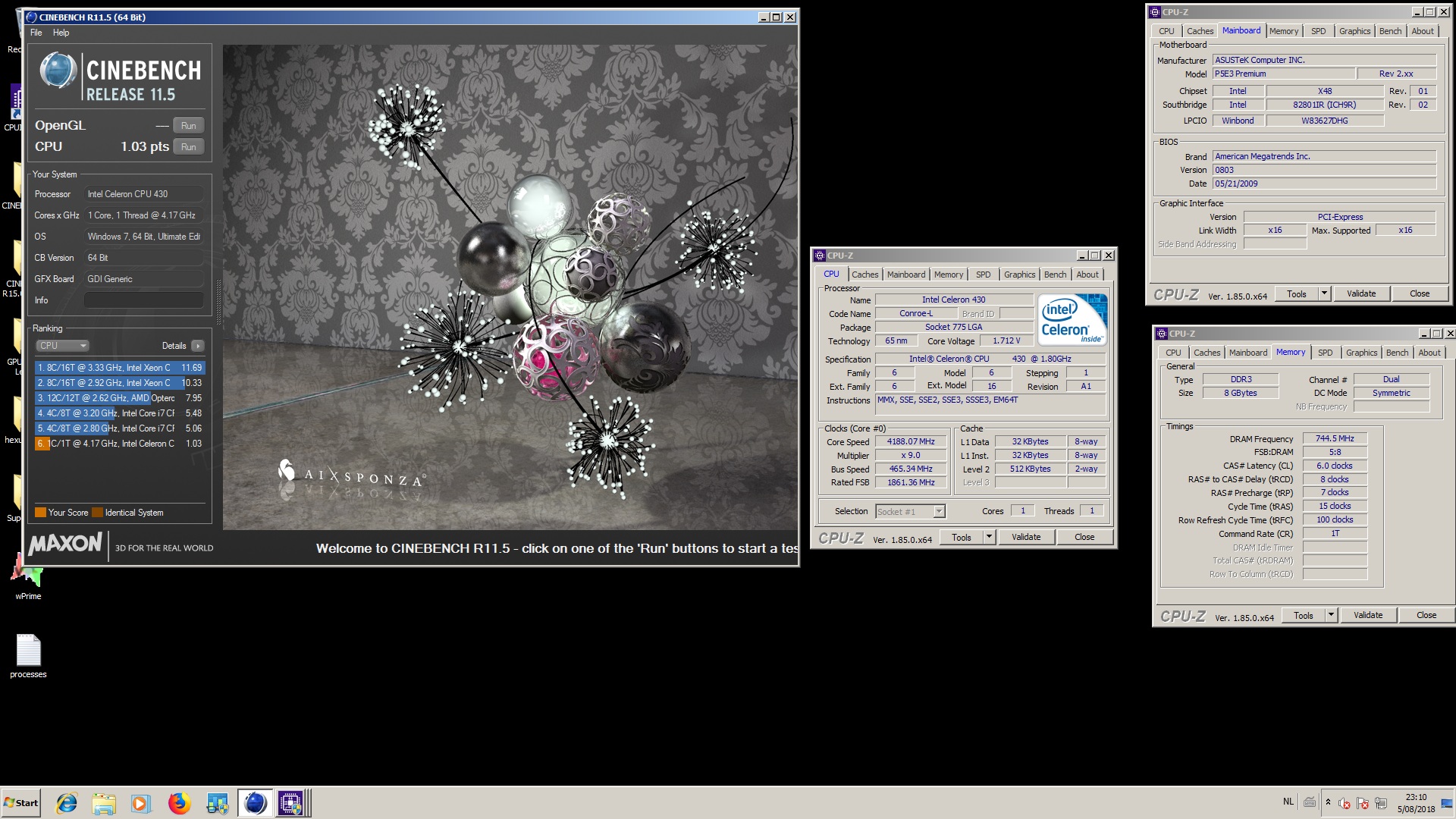Toggle the ranking Details arrow button
Screen dimensions: 1456x819
[198, 346]
